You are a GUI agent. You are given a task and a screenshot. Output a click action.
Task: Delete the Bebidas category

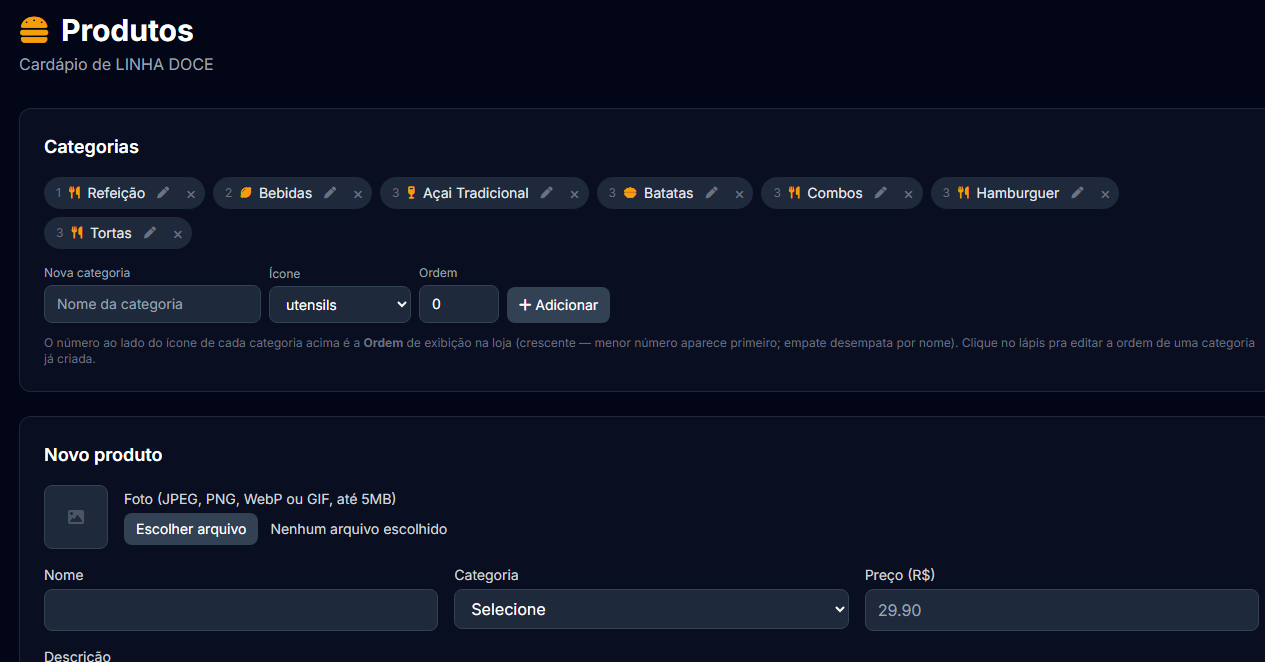coord(358,194)
